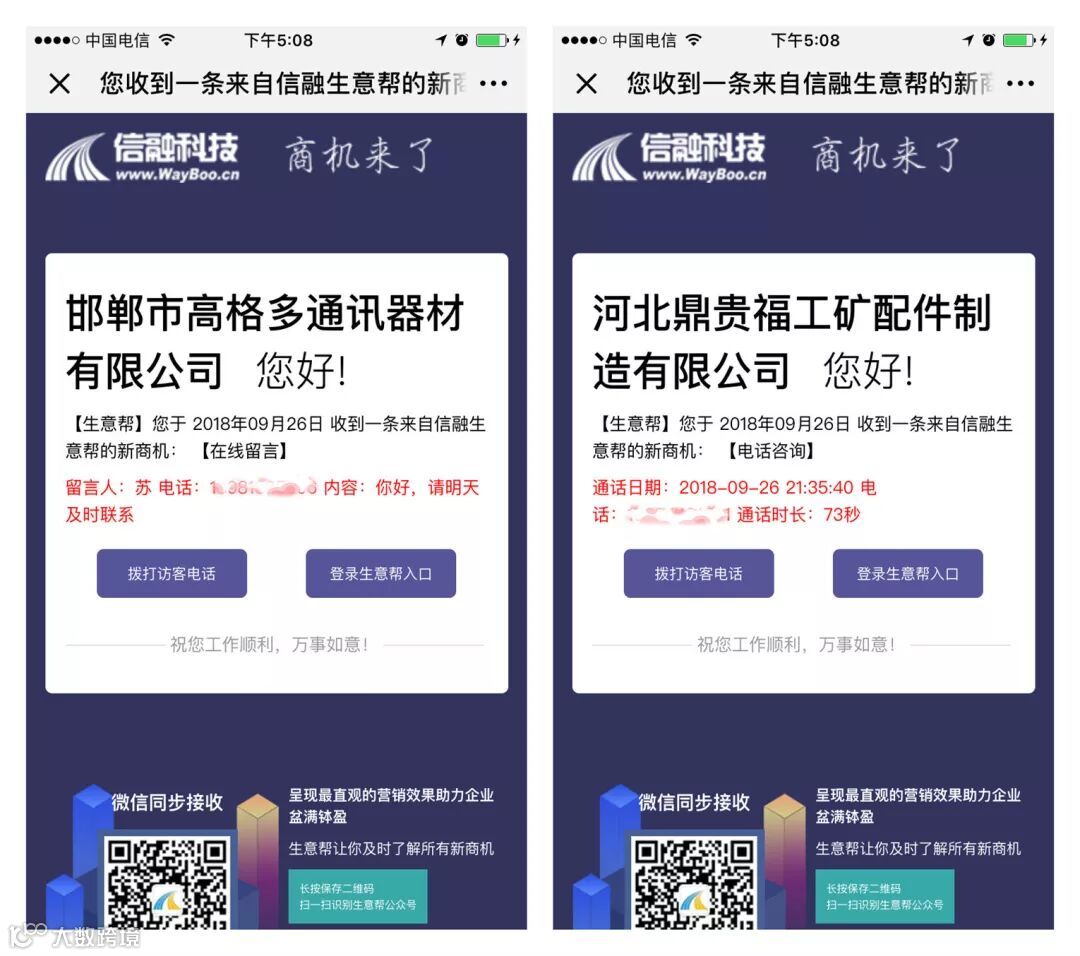This screenshot has height=956, width=1080.
Task: Tap the teal 长按保存二维码 banner on the right
Action: pos(885,897)
